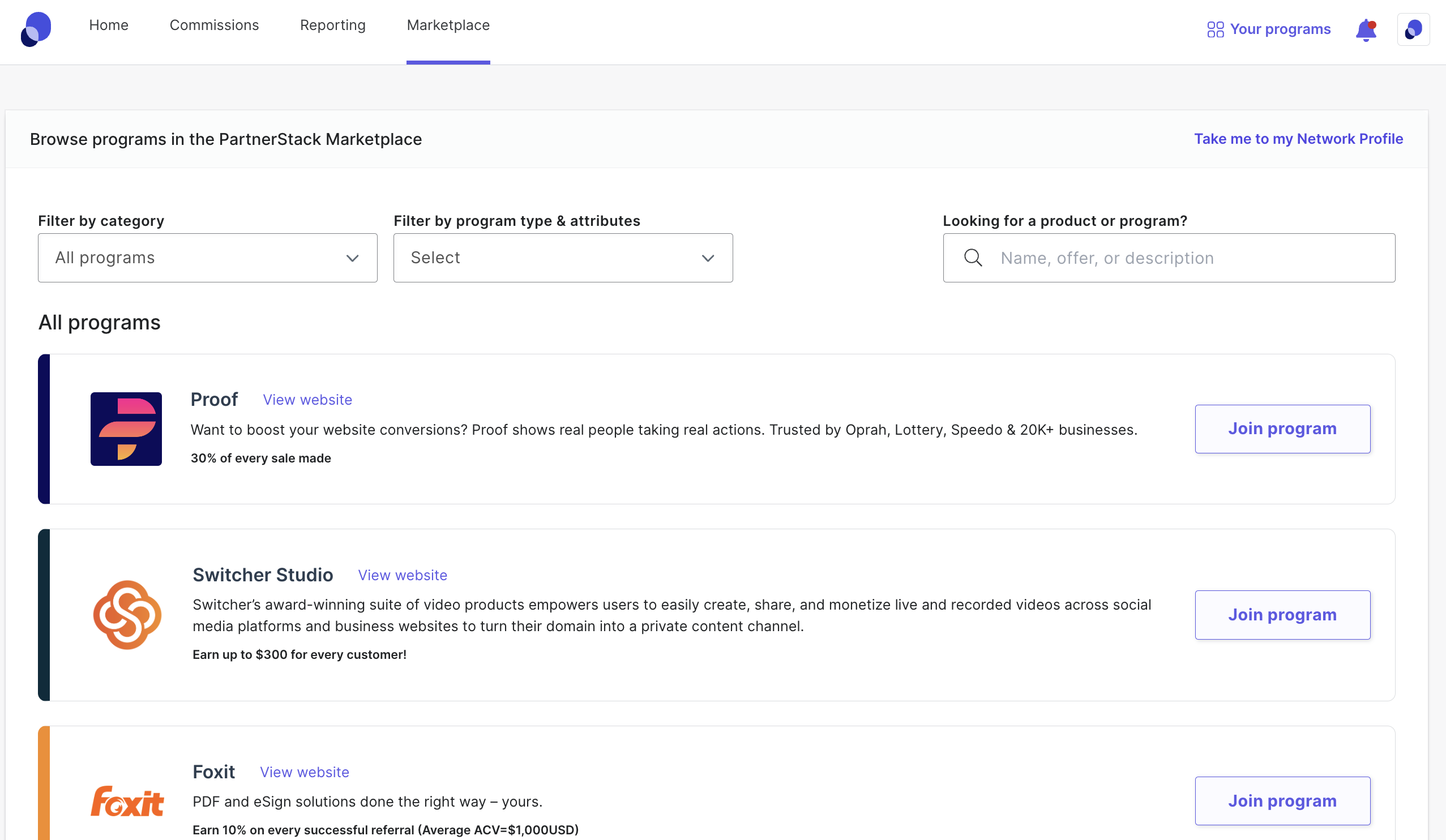Expand the All programs category dropdown

click(x=208, y=258)
